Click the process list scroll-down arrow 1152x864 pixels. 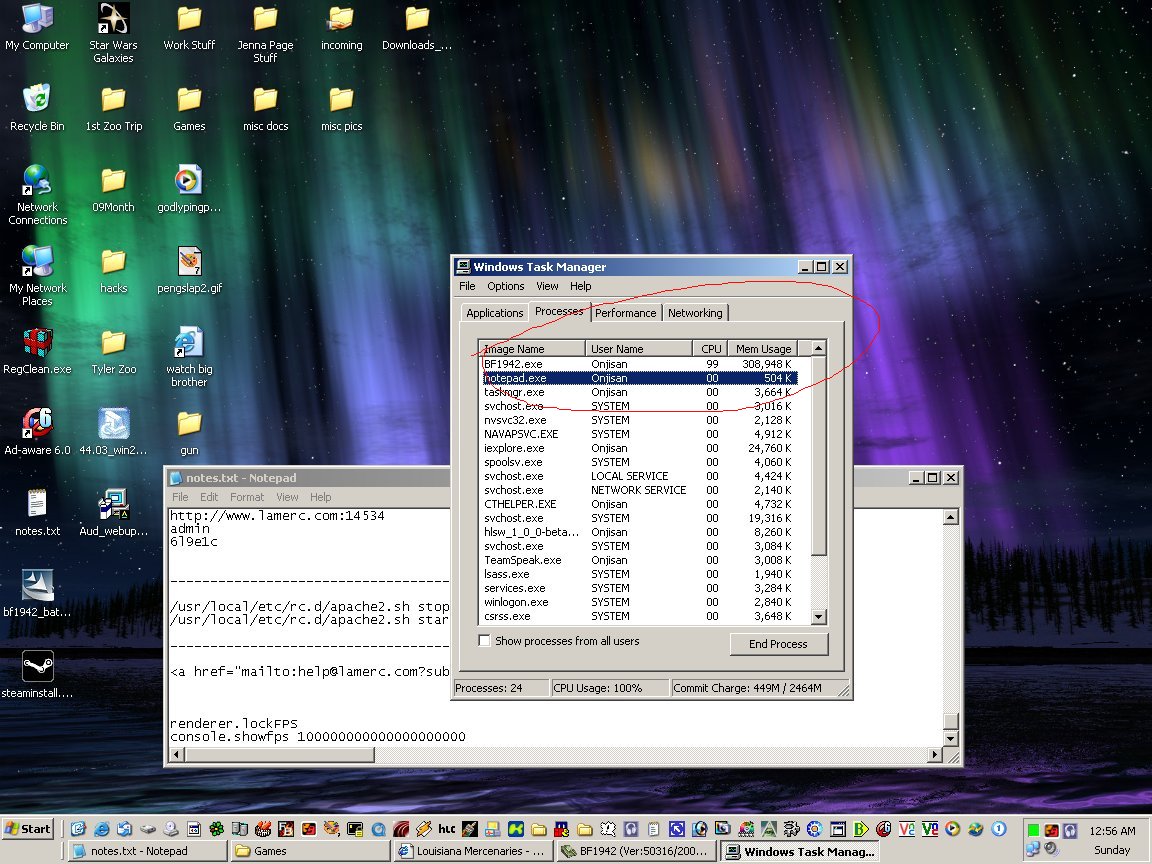(819, 617)
